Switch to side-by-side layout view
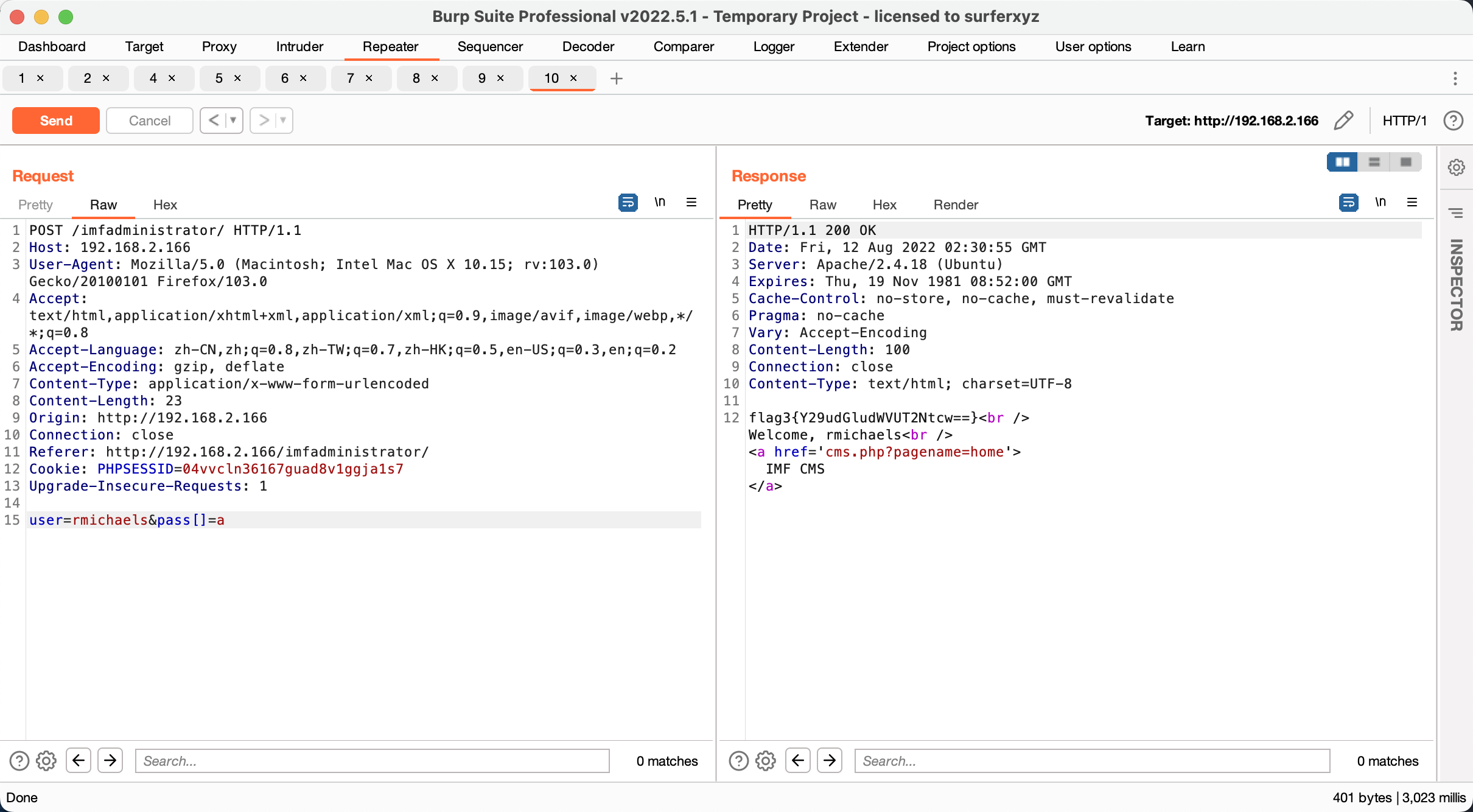 1343,162
